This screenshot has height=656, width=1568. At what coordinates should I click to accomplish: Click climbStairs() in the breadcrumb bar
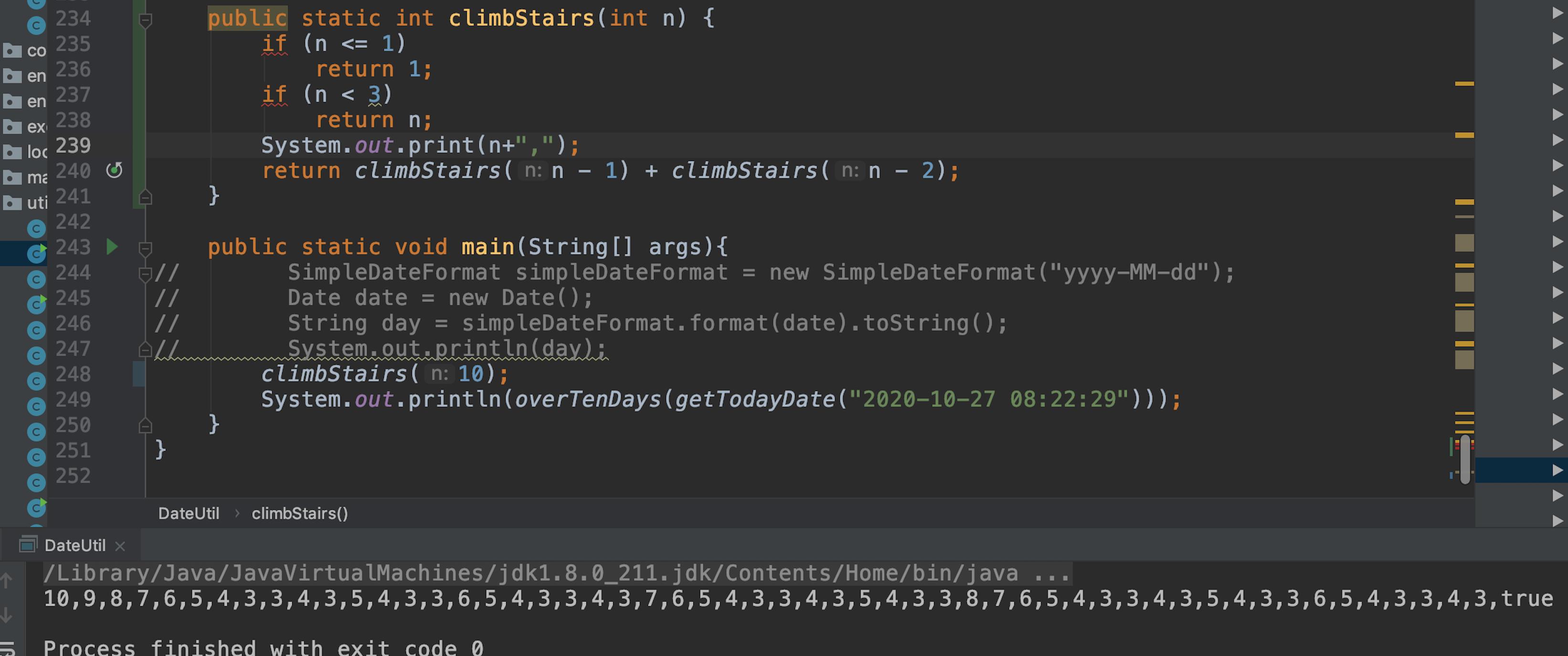299,514
